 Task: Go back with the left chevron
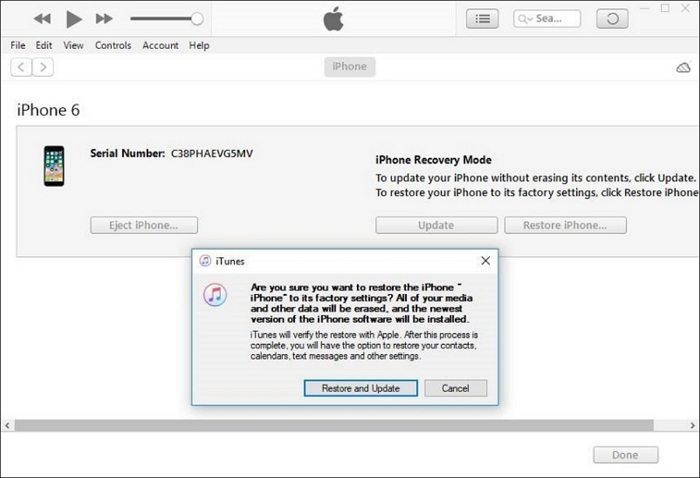tap(21, 67)
